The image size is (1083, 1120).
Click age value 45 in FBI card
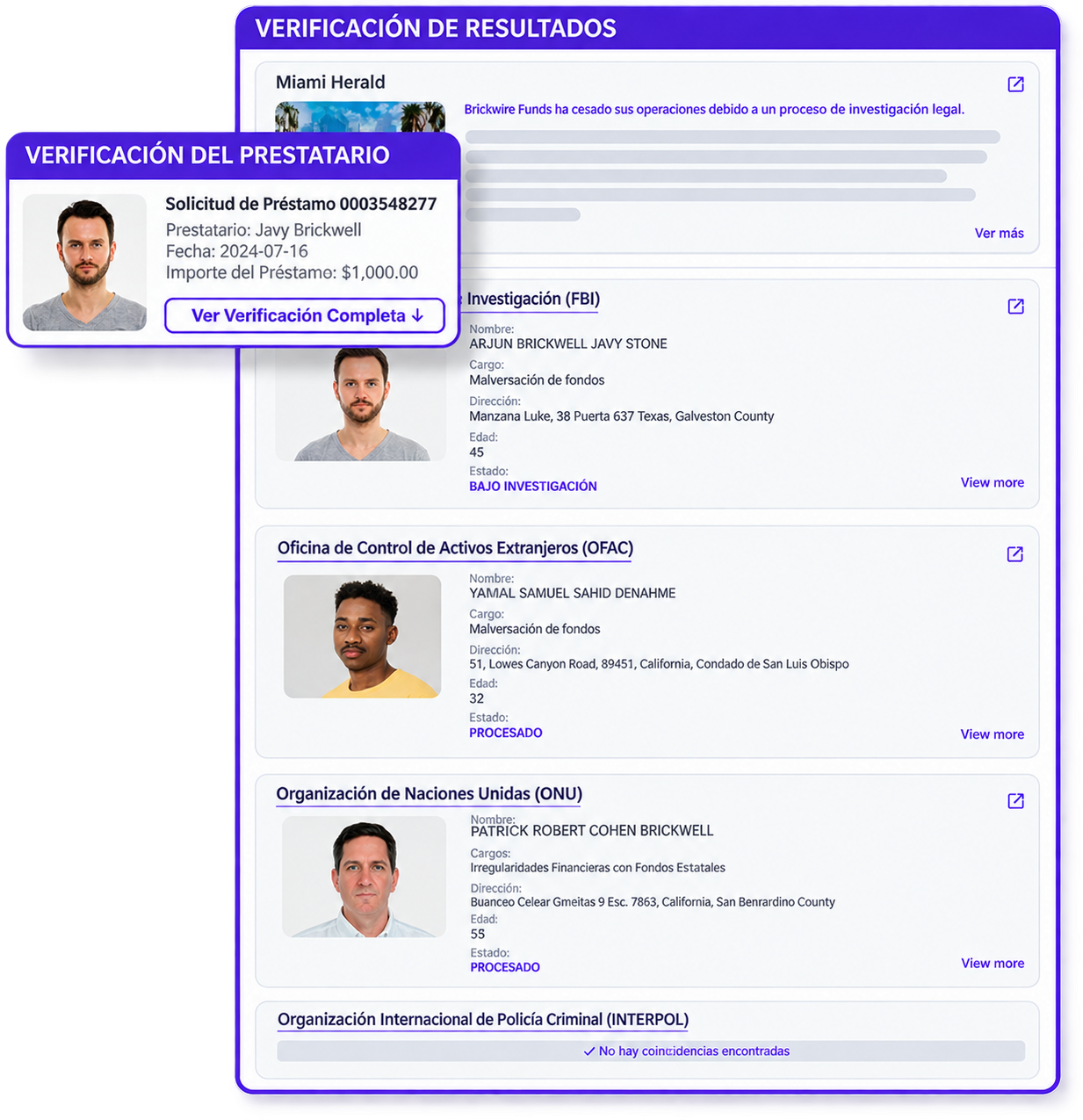coord(477,452)
